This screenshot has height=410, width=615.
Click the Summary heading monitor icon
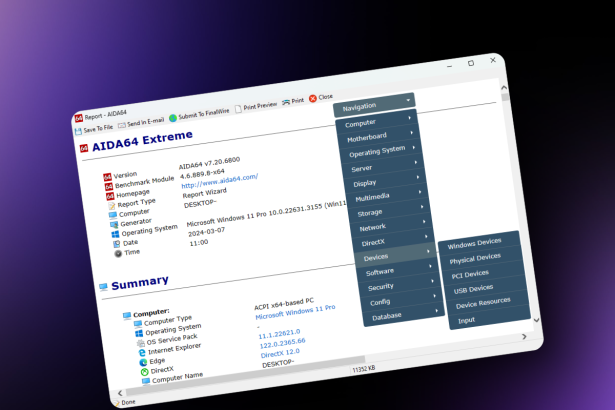tap(103, 287)
